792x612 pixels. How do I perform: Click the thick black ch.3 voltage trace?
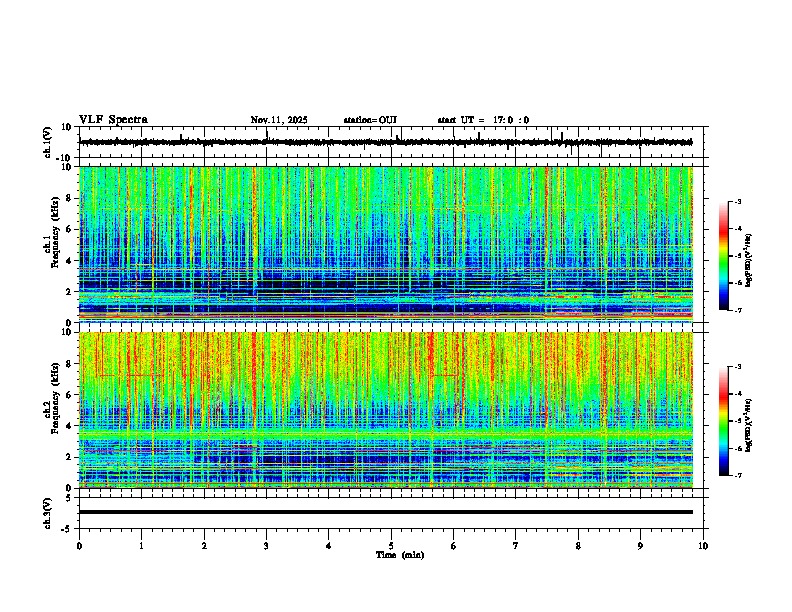pyautogui.click(x=386, y=512)
